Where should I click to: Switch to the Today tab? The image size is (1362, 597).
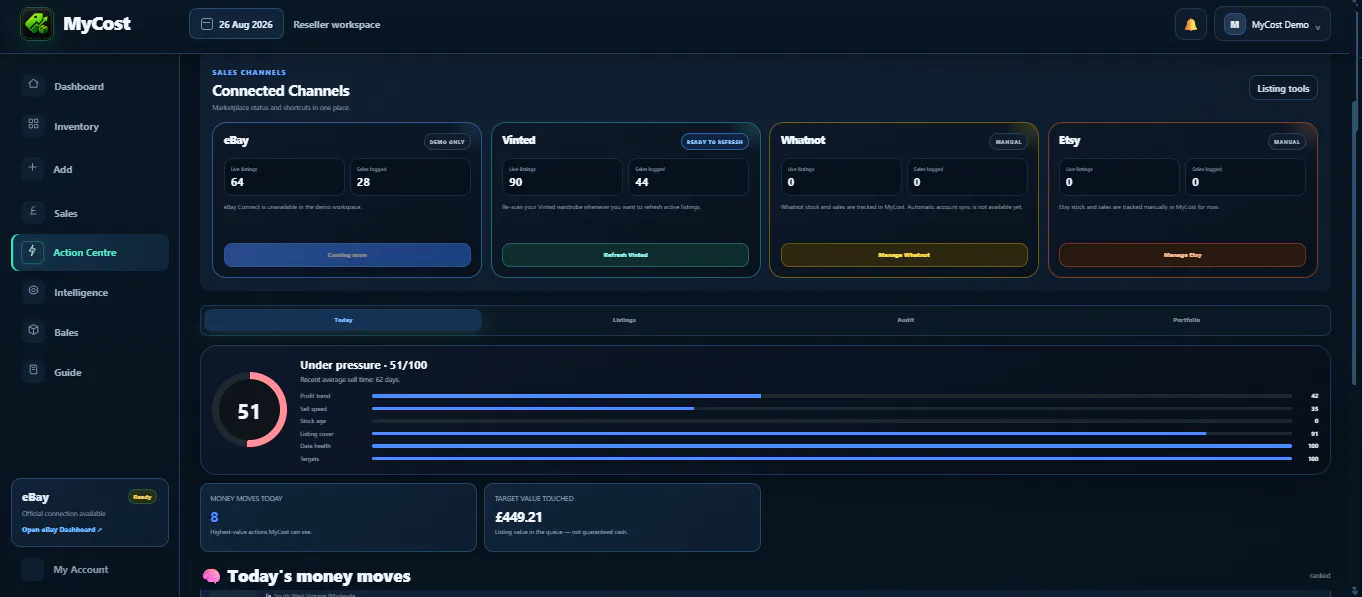point(343,320)
